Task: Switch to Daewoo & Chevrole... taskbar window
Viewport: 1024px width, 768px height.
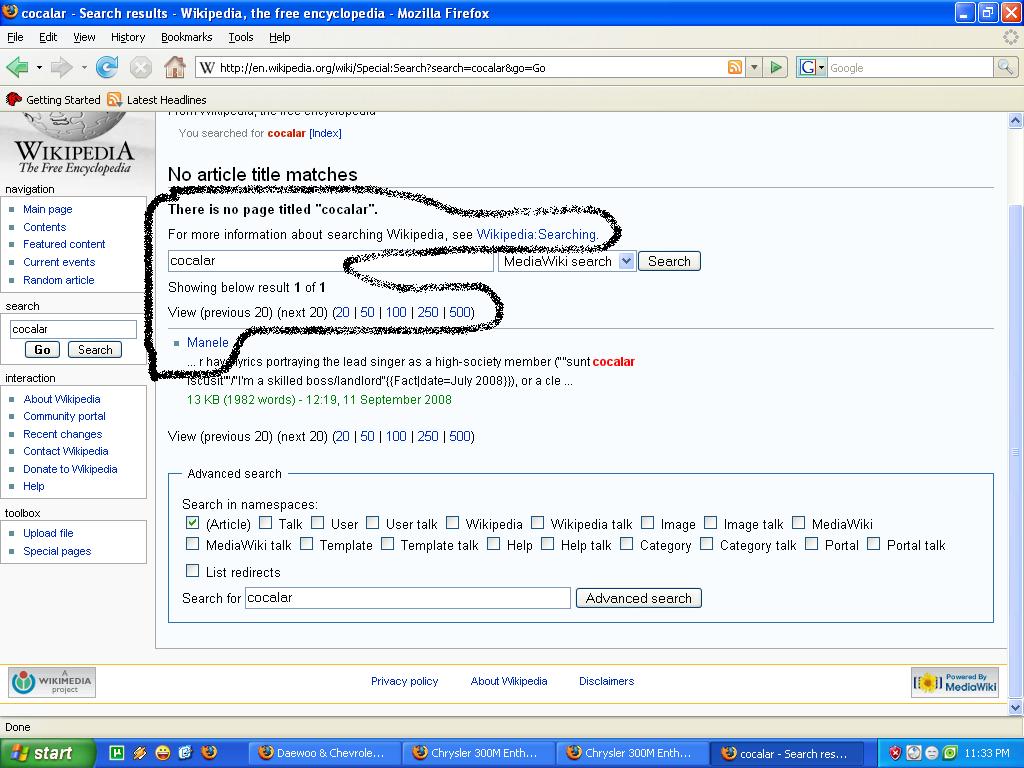Action: 324,754
